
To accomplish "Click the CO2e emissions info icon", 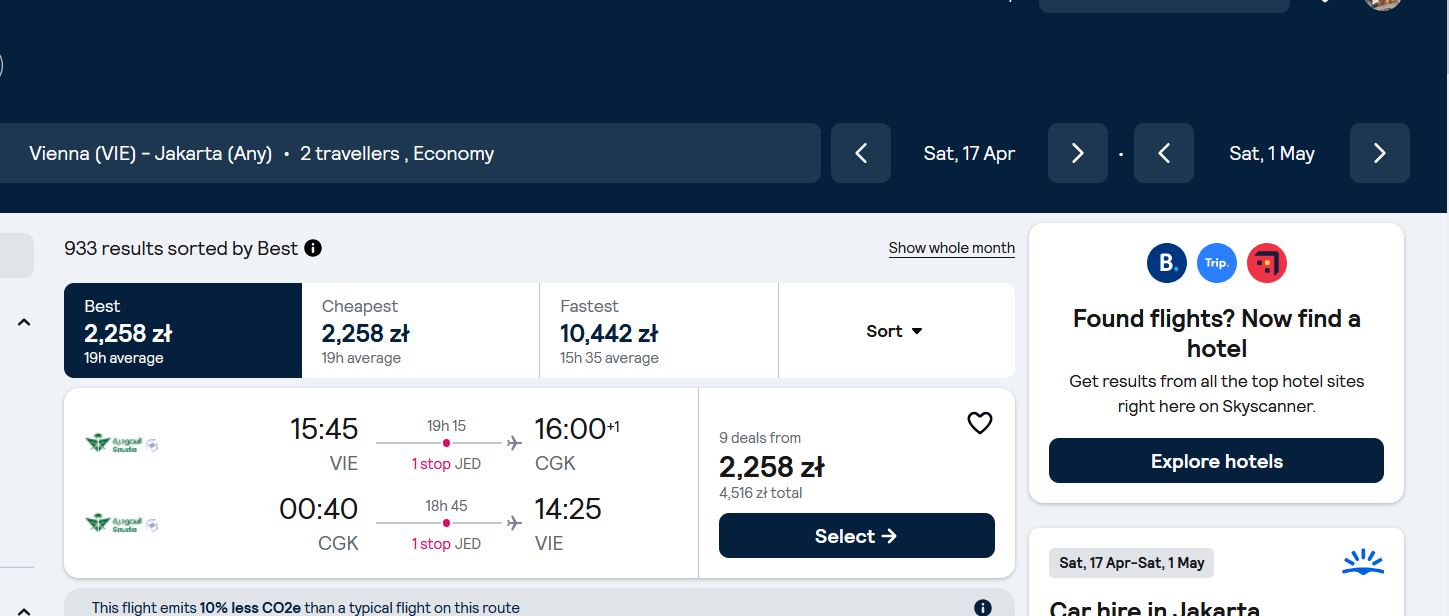I will point(983,607).
